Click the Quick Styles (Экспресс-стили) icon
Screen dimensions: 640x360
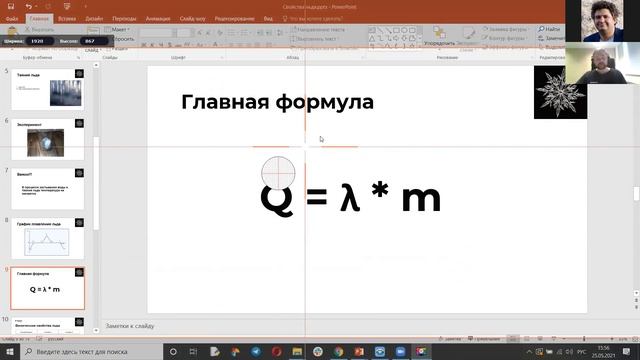point(468,33)
